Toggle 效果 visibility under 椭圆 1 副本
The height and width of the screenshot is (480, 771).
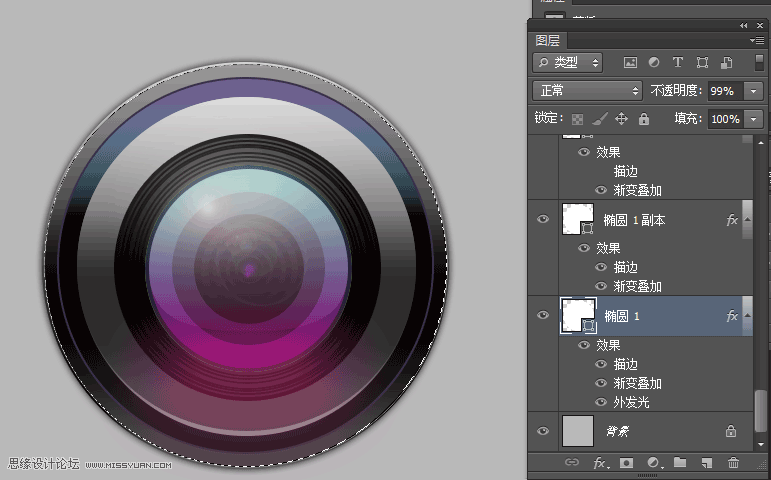[x=584, y=248]
